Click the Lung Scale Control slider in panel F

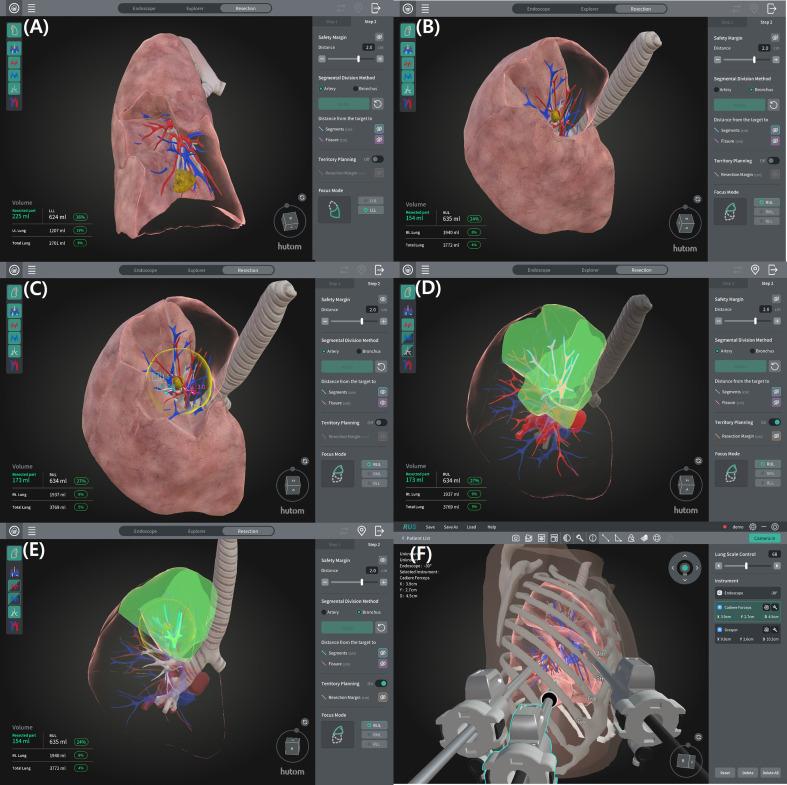747,566
